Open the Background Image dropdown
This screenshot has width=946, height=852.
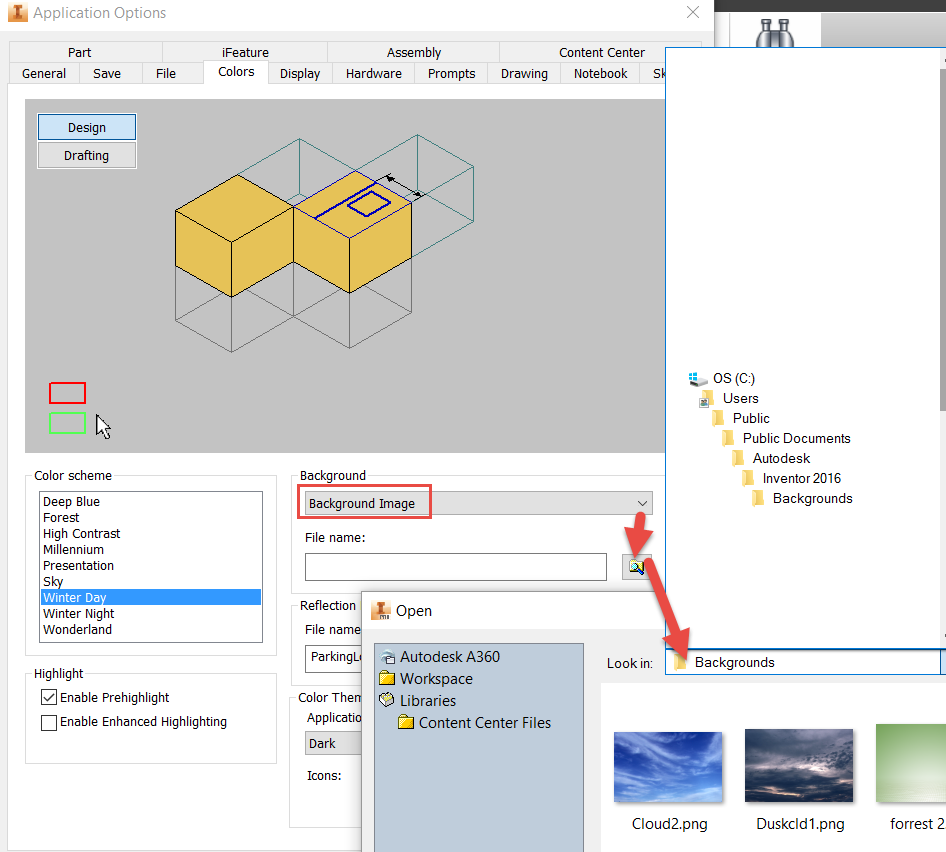pyautogui.click(x=478, y=503)
